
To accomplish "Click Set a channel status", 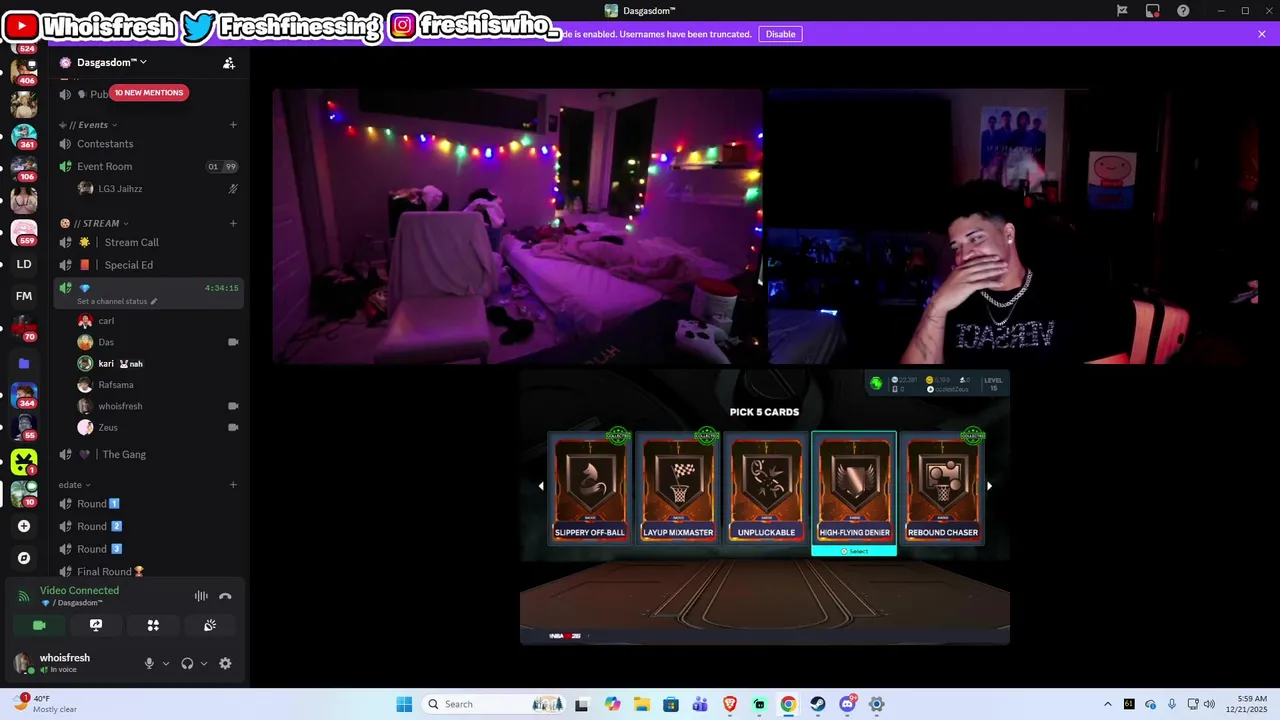I will point(117,301).
